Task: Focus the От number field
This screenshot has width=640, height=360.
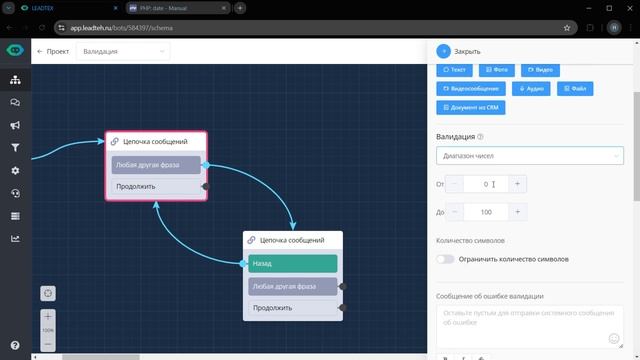Action: [486, 184]
